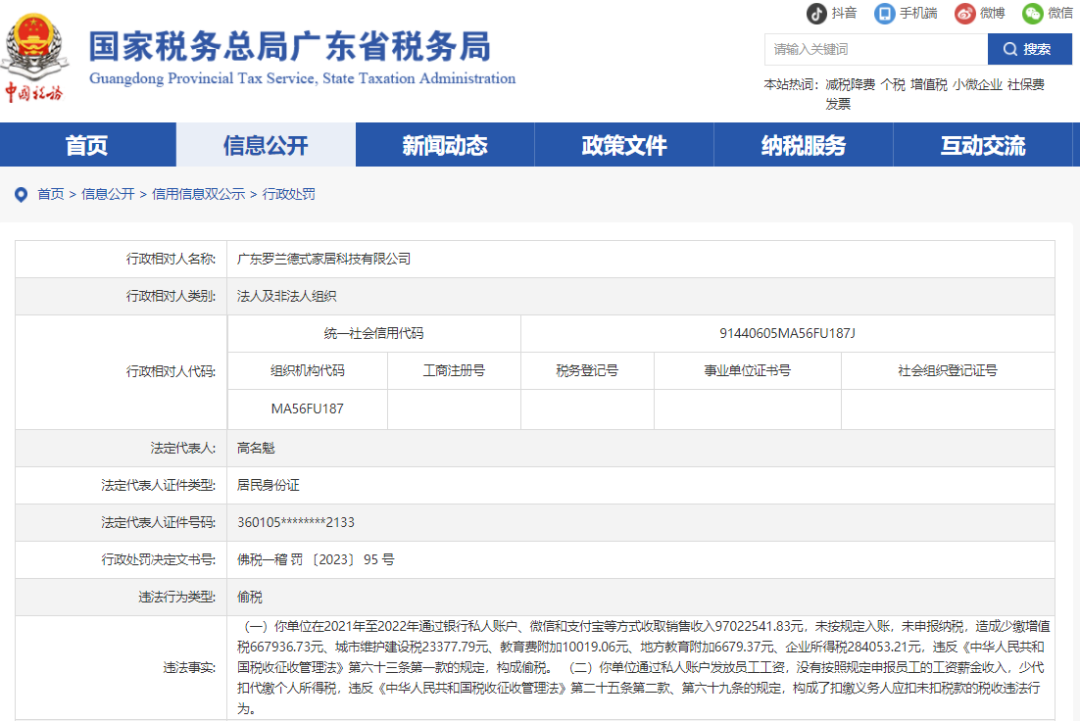Screen dimensions: 1080x721
Task: Click the location pin breadcrumb icon
Action: (21, 195)
